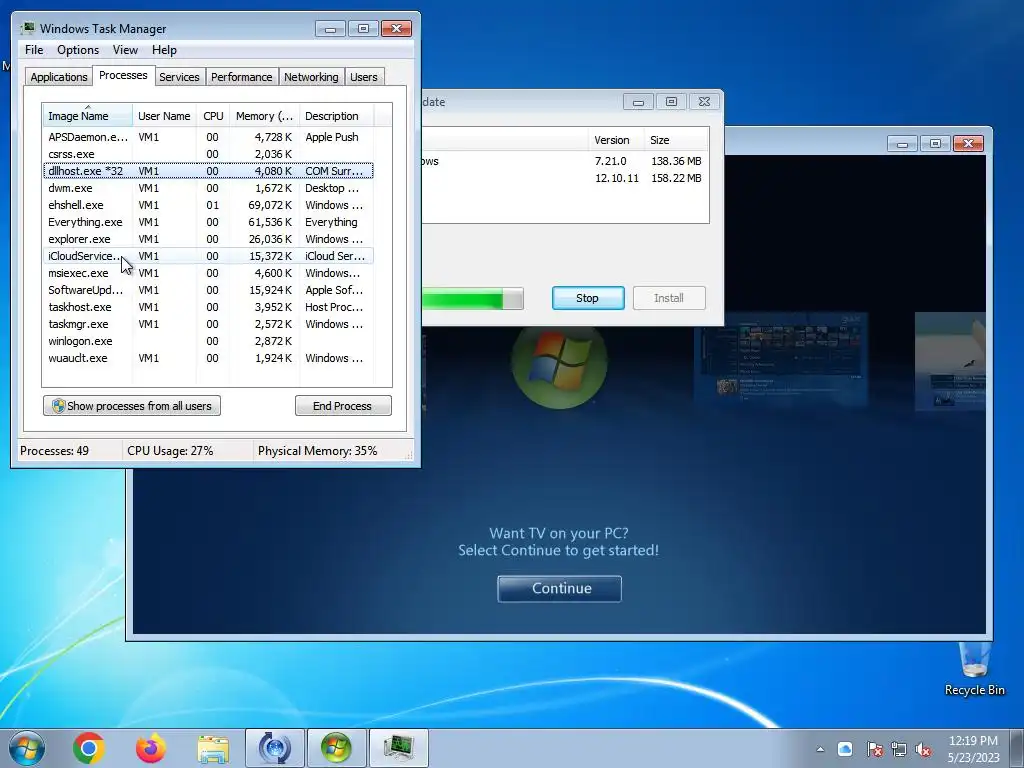Screen dimensions: 1024x768
Task: Click the Processes: 49 status entry
Action: pos(55,451)
